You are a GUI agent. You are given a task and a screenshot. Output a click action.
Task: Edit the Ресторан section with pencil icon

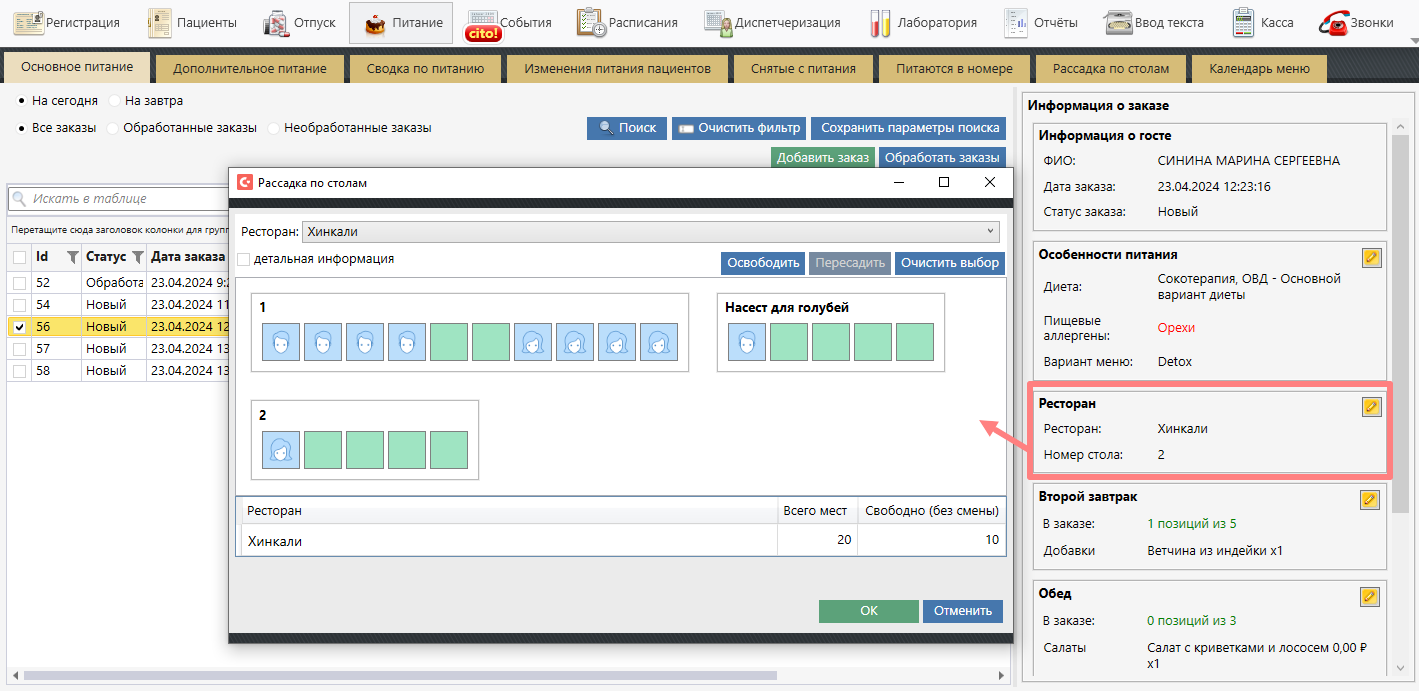[1371, 406]
